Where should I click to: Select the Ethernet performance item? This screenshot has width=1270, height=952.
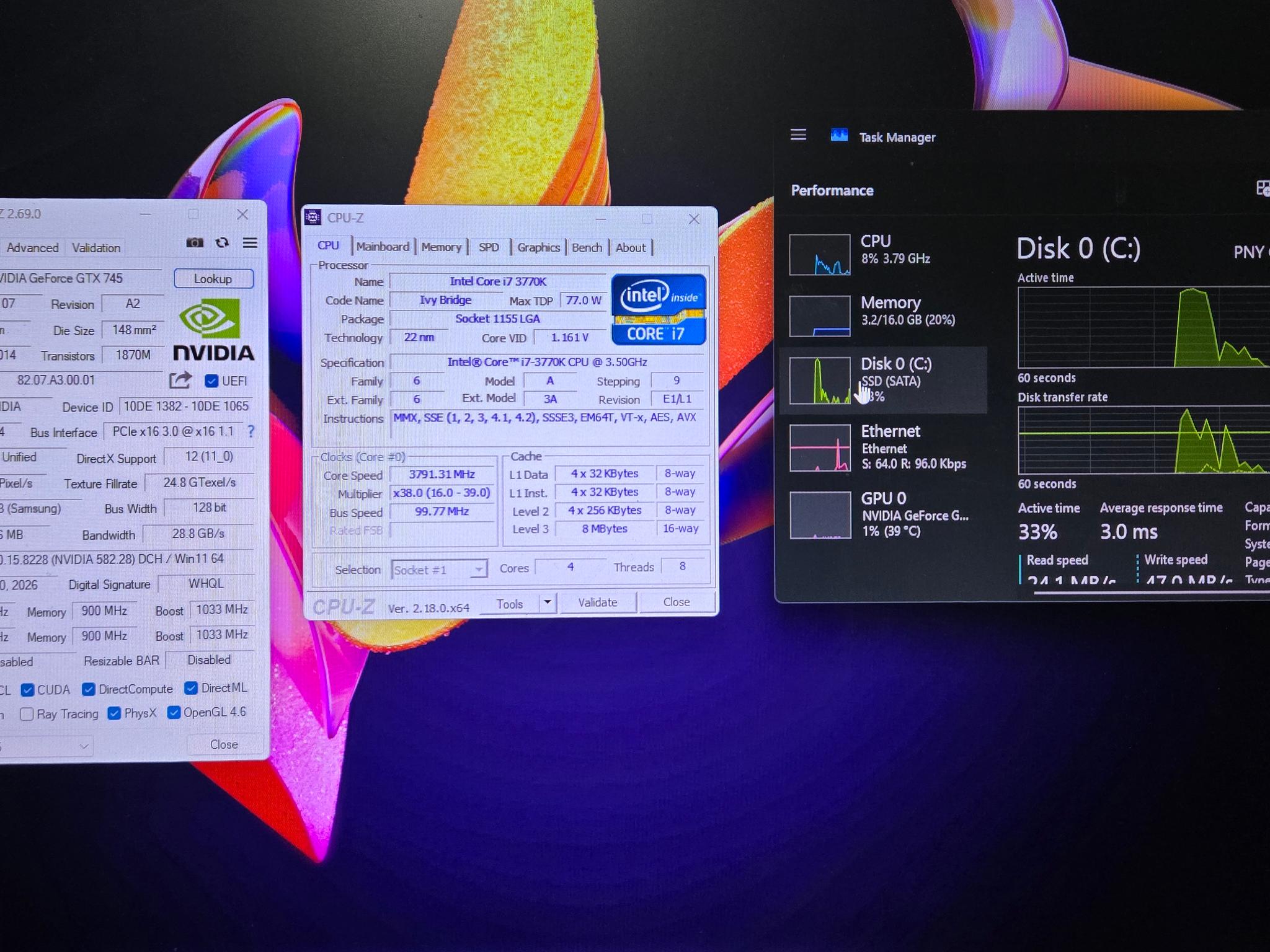[x=884, y=447]
